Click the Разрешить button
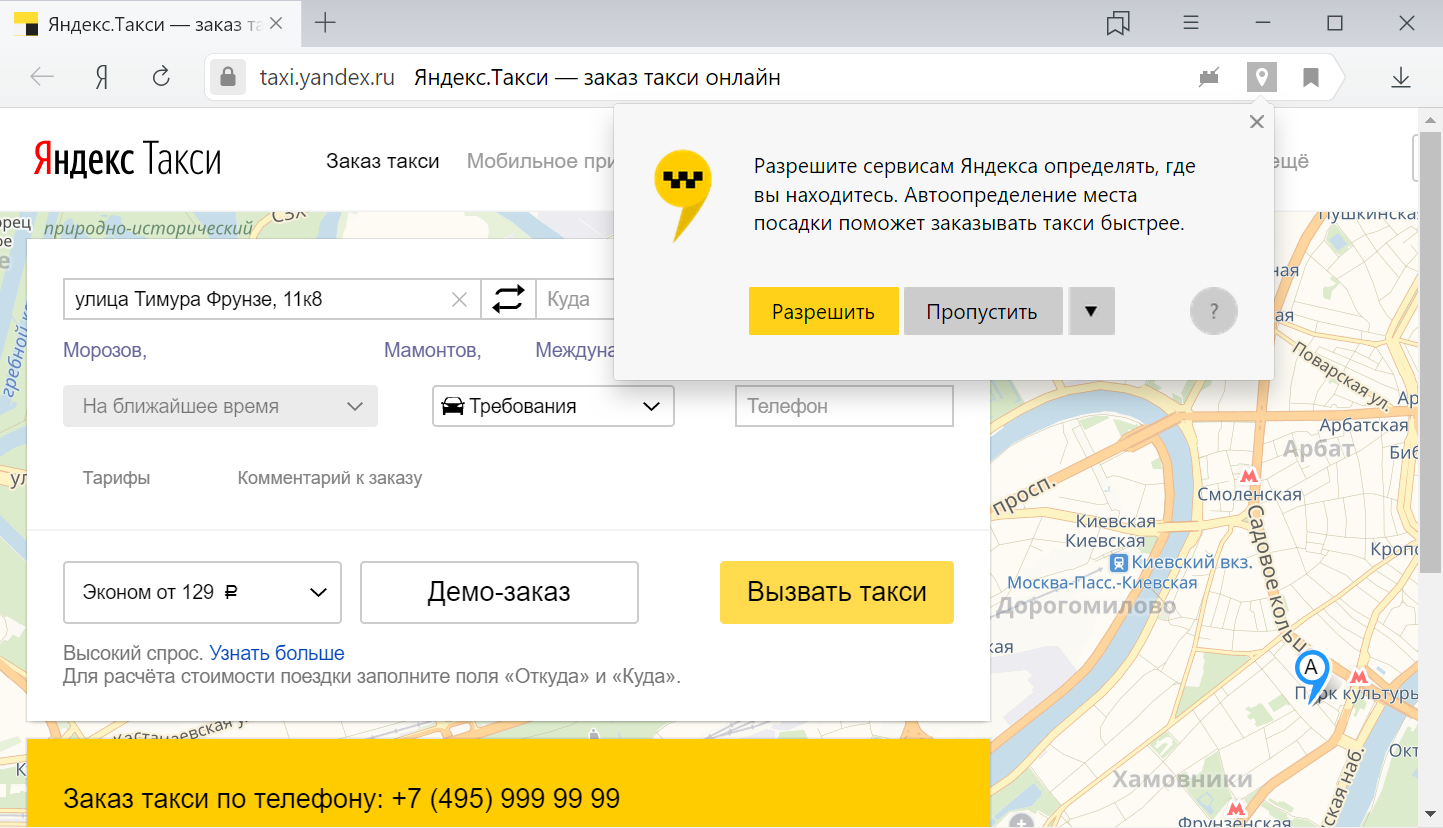Viewport: 1443px width, 828px height. pyautogui.click(x=823, y=311)
